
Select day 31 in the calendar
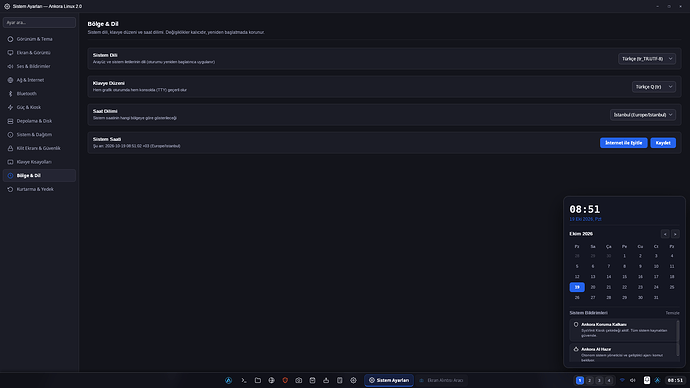[x=656, y=298]
